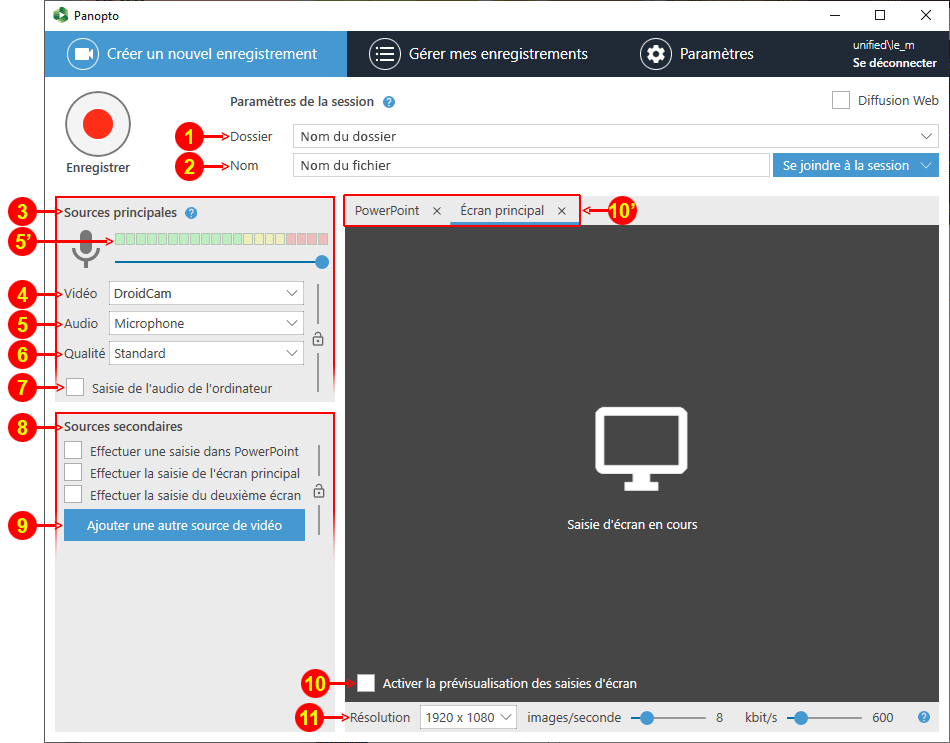Check Effectuer une saisie dans PowerPoint
950x743 pixels.
pyautogui.click(x=73, y=450)
